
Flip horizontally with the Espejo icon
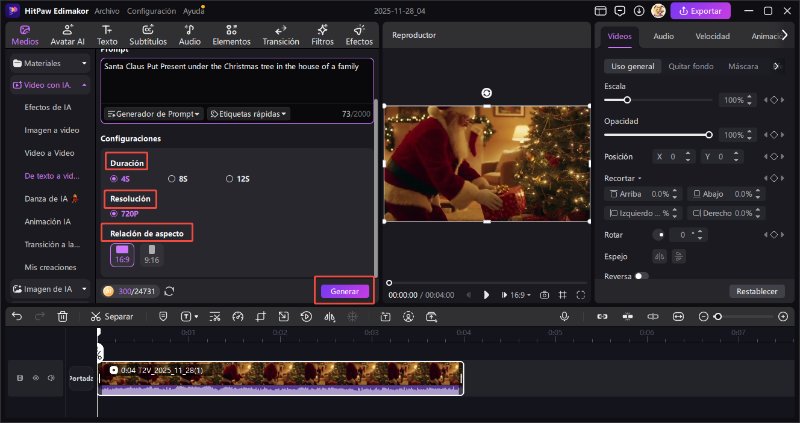(660, 257)
